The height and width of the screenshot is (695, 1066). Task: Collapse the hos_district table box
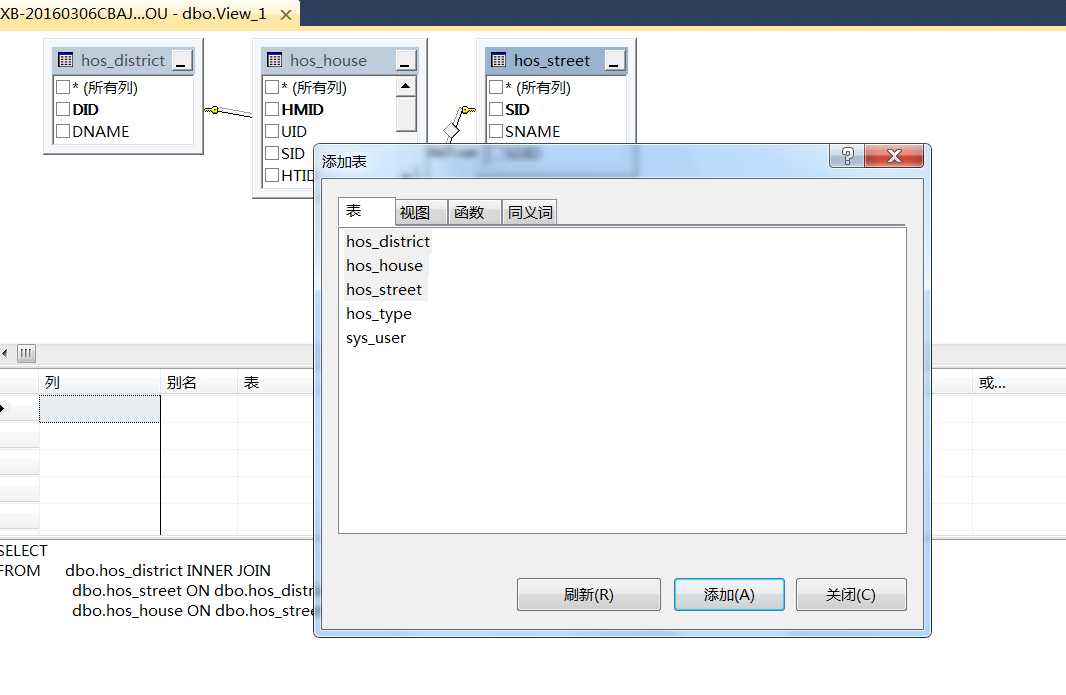click(182, 61)
